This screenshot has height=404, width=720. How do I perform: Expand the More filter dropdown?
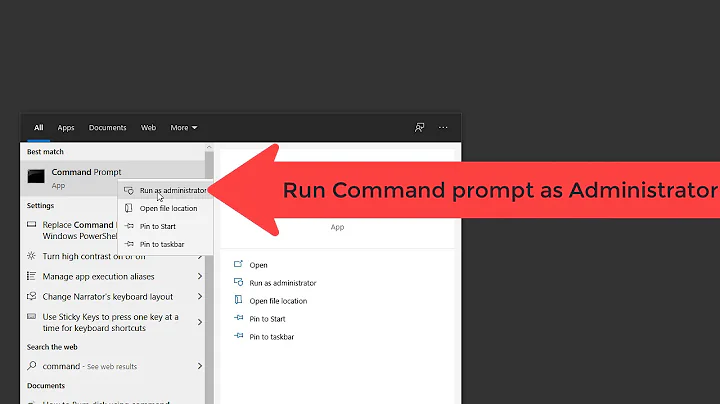tap(184, 128)
